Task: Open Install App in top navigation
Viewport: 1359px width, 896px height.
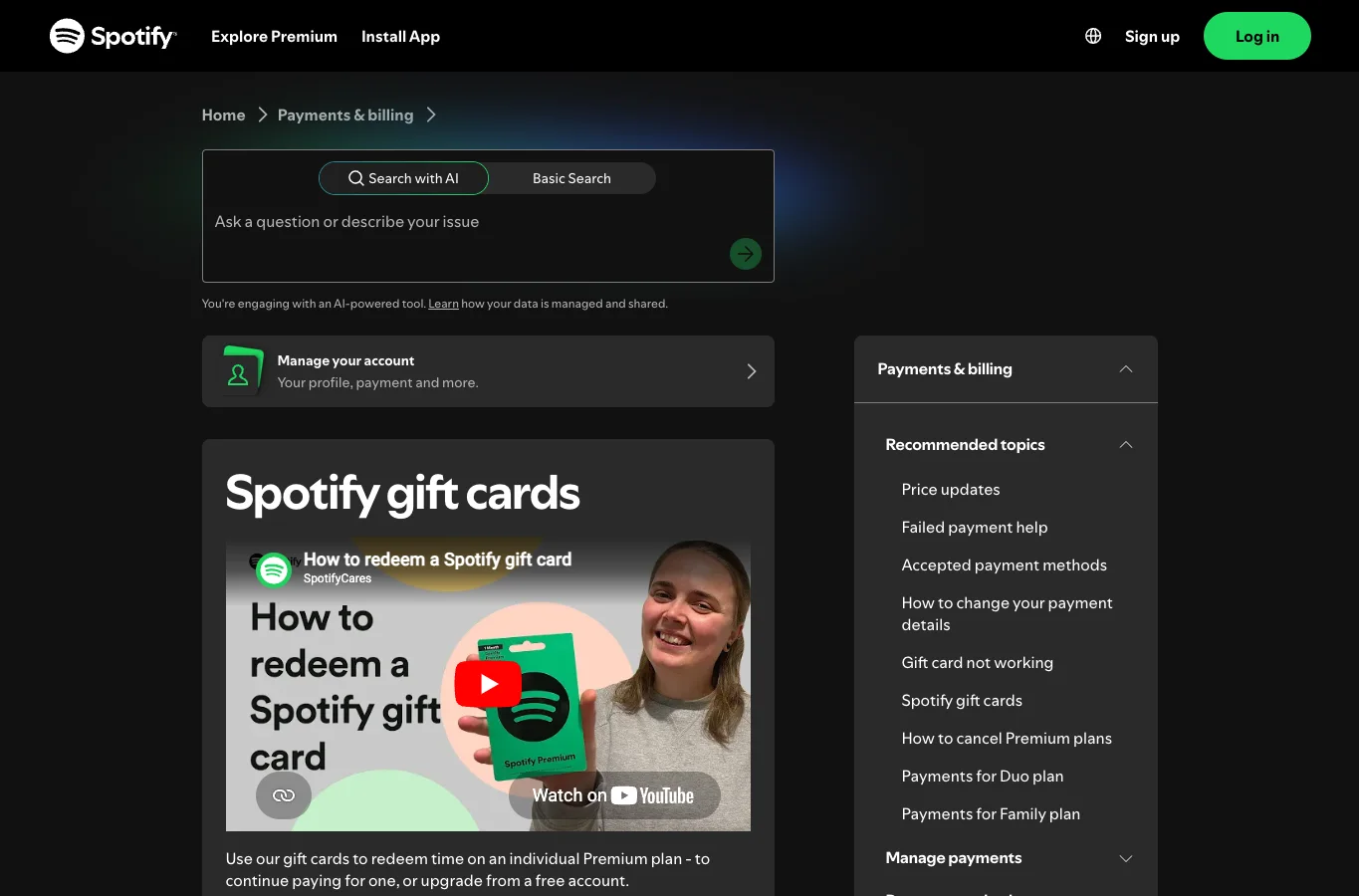Action: pos(400,36)
